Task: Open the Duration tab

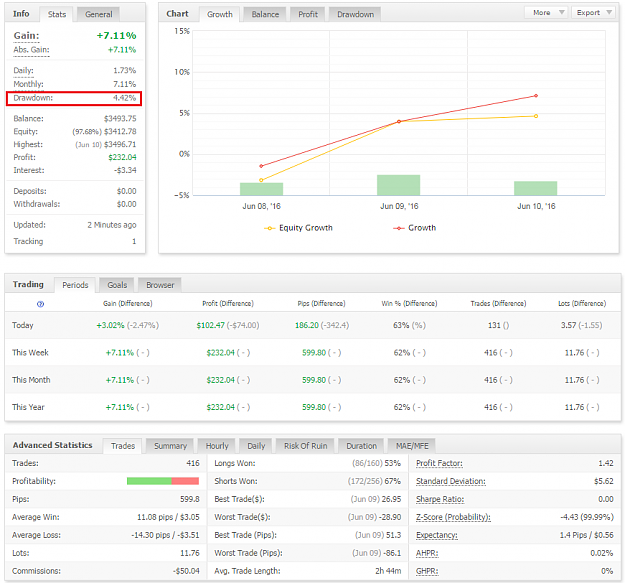Action: click(361, 446)
